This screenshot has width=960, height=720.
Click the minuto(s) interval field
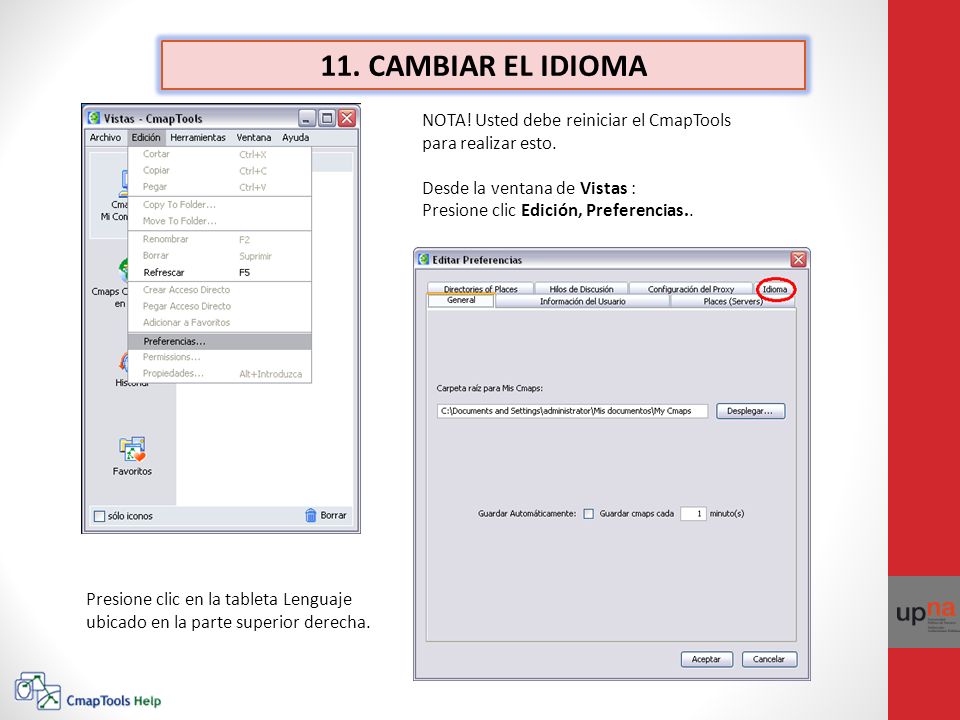[x=693, y=514]
